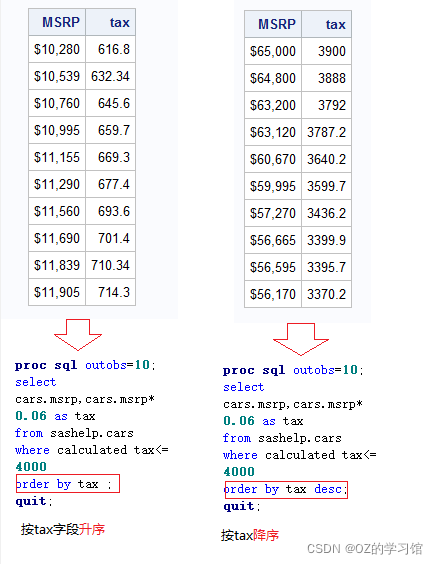Select the $64,800 cell
Screen dimensions: 438x564
273,78
